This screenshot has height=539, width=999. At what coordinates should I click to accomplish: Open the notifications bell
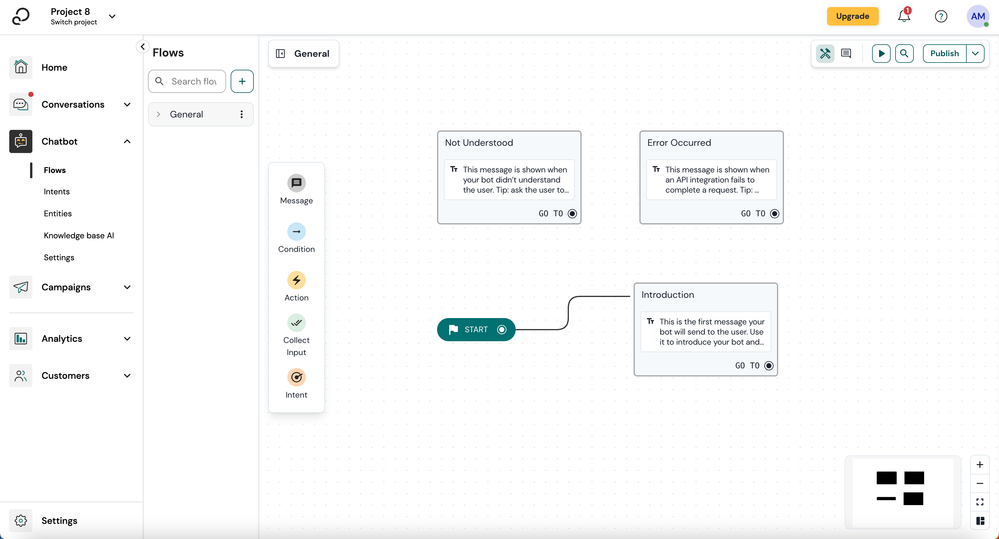pos(904,16)
